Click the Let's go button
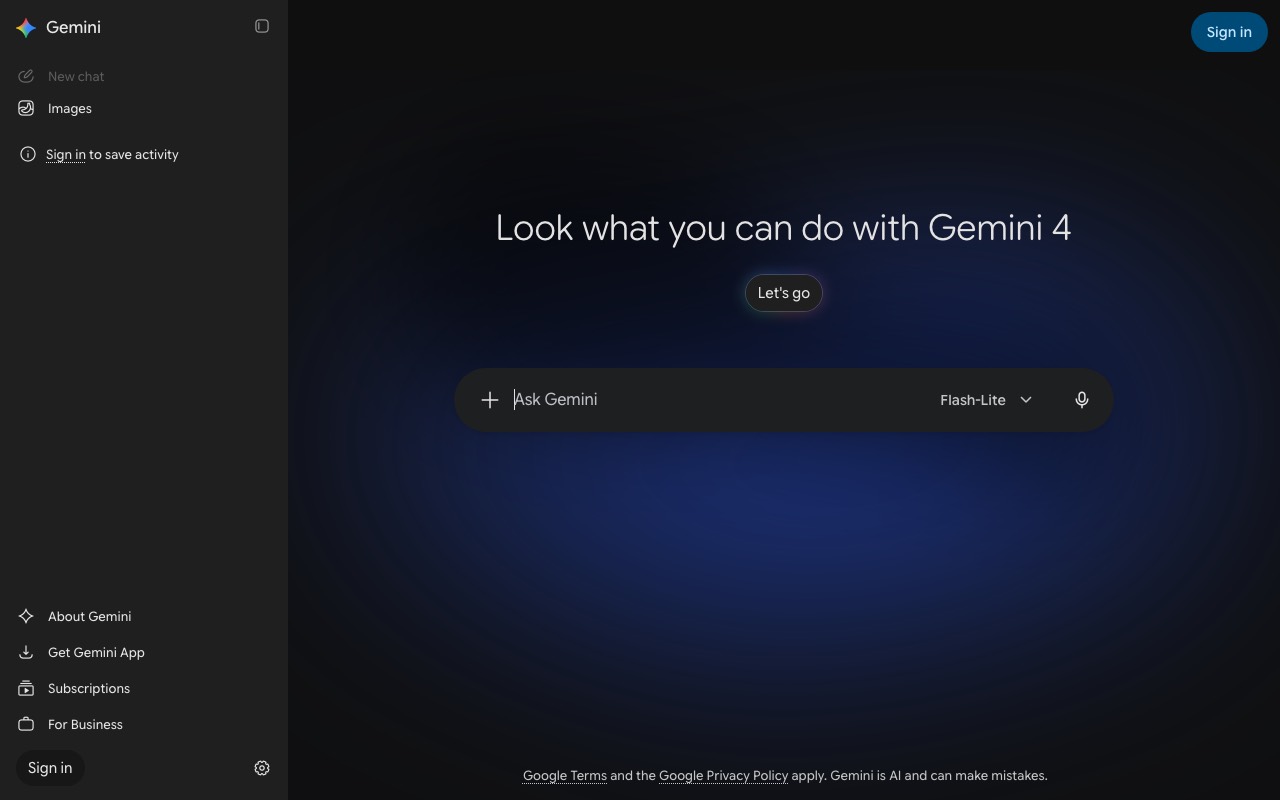The width and height of the screenshot is (1280, 800). click(x=784, y=293)
